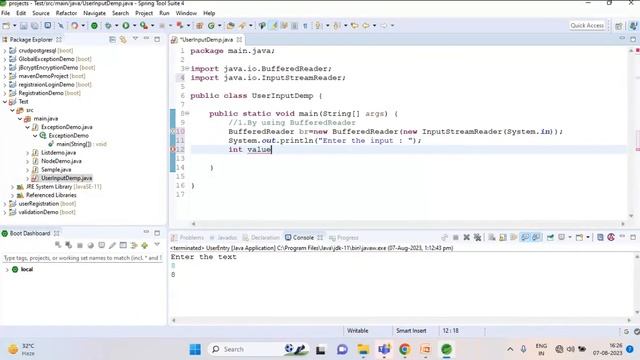Collapse the import fold on line 3
Viewport: 640px width, 360px height.
[187, 69]
